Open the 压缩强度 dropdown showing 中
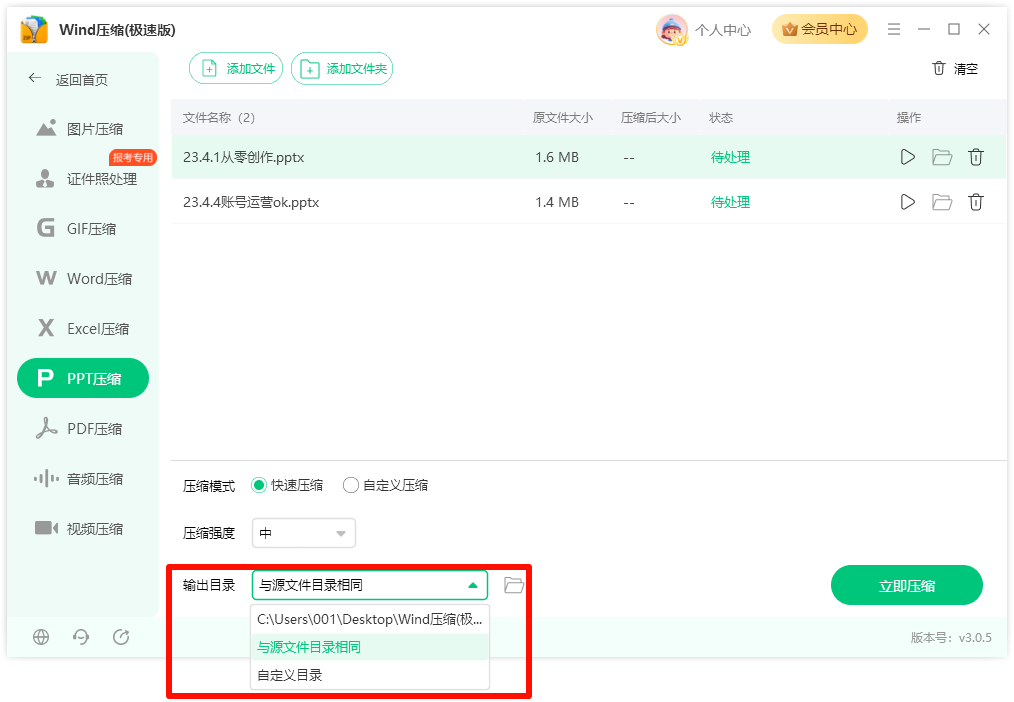The image size is (1014, 702). pos(303,533)
